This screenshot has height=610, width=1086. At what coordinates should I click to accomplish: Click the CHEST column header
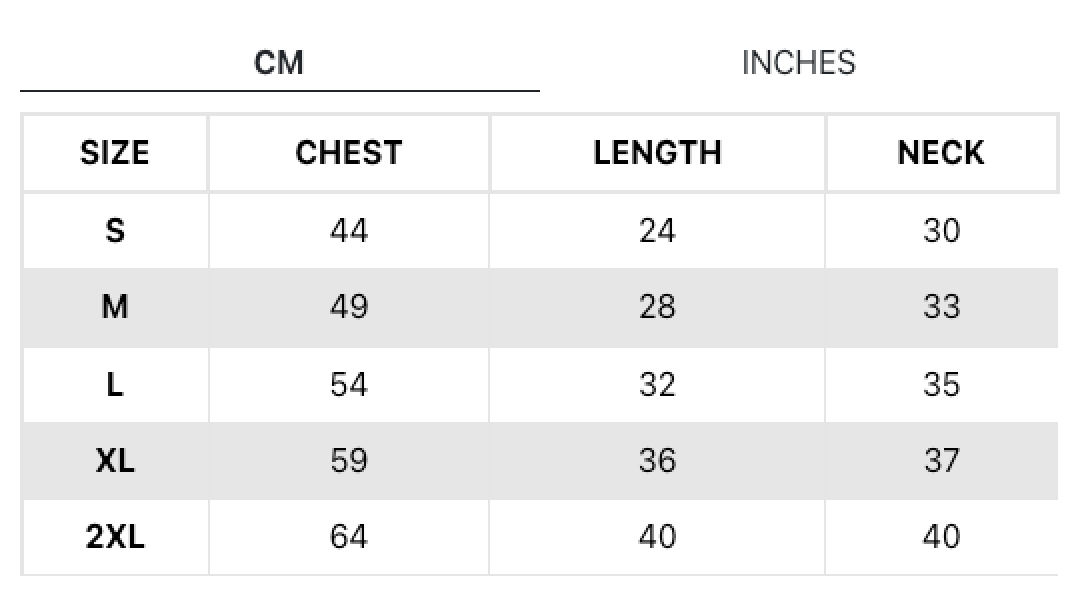point(348,153)
